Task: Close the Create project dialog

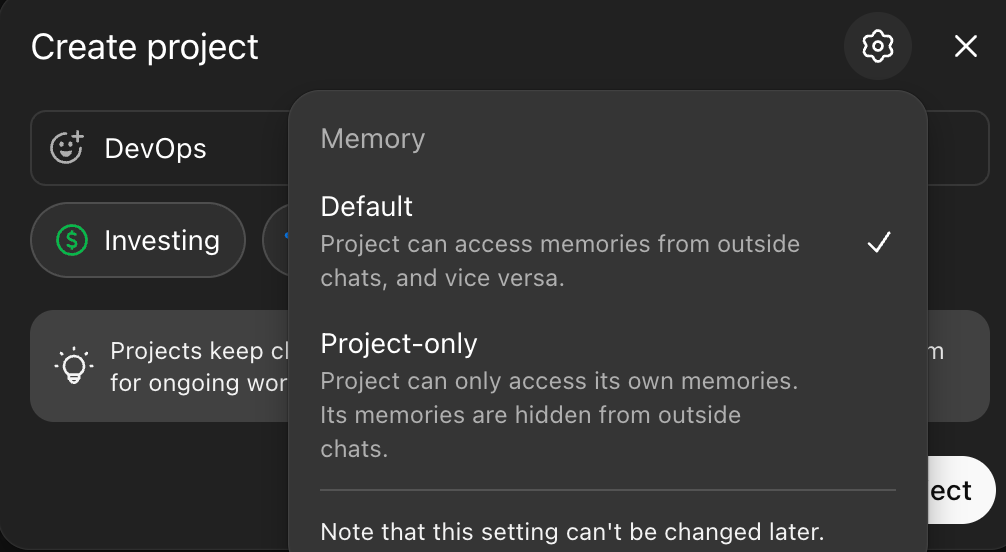Action: [x=965, y=46]
